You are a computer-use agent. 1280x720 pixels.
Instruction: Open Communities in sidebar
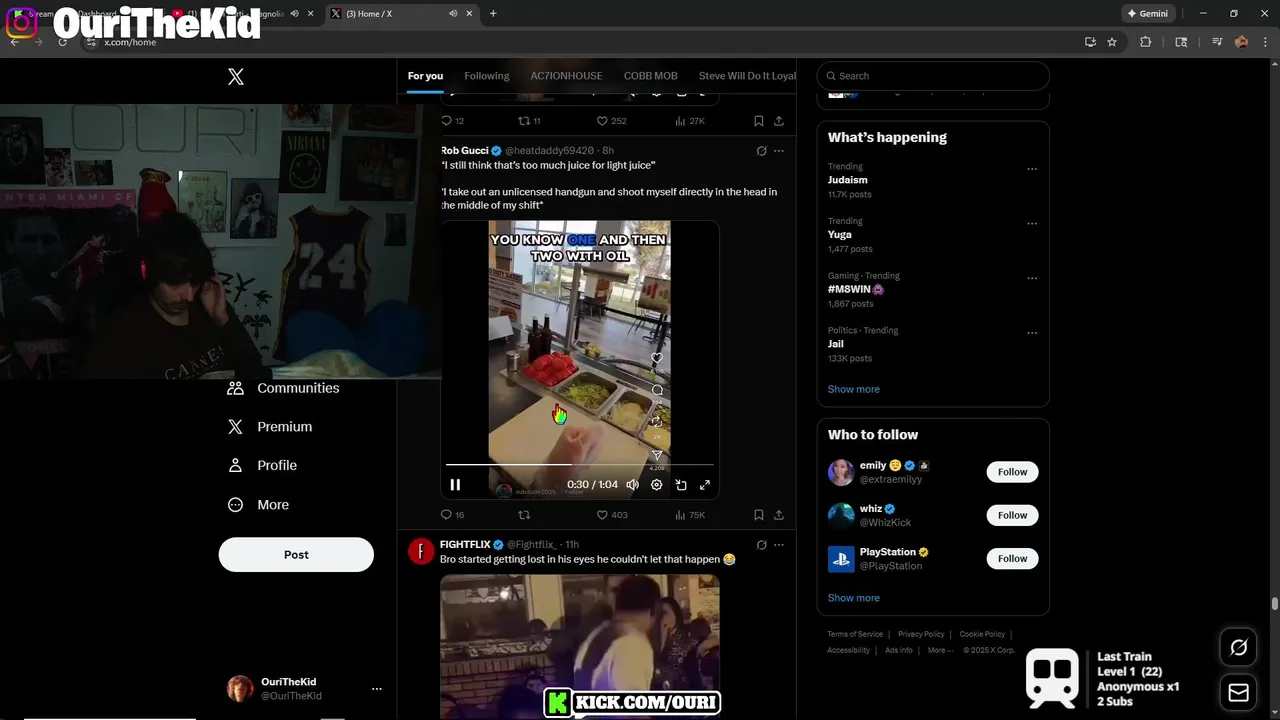284,388
